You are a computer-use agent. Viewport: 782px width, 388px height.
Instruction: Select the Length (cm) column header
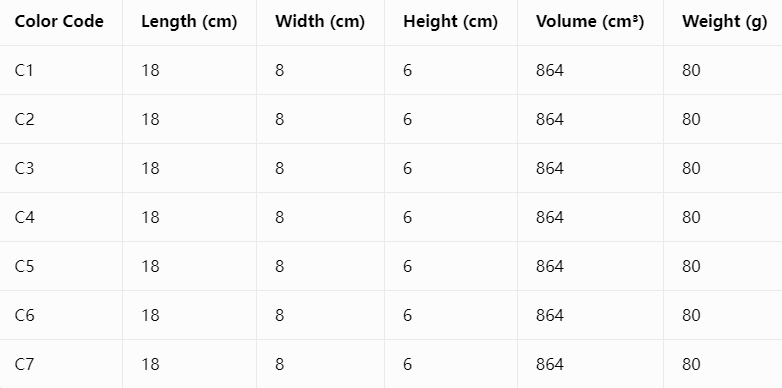coord(189,21)
